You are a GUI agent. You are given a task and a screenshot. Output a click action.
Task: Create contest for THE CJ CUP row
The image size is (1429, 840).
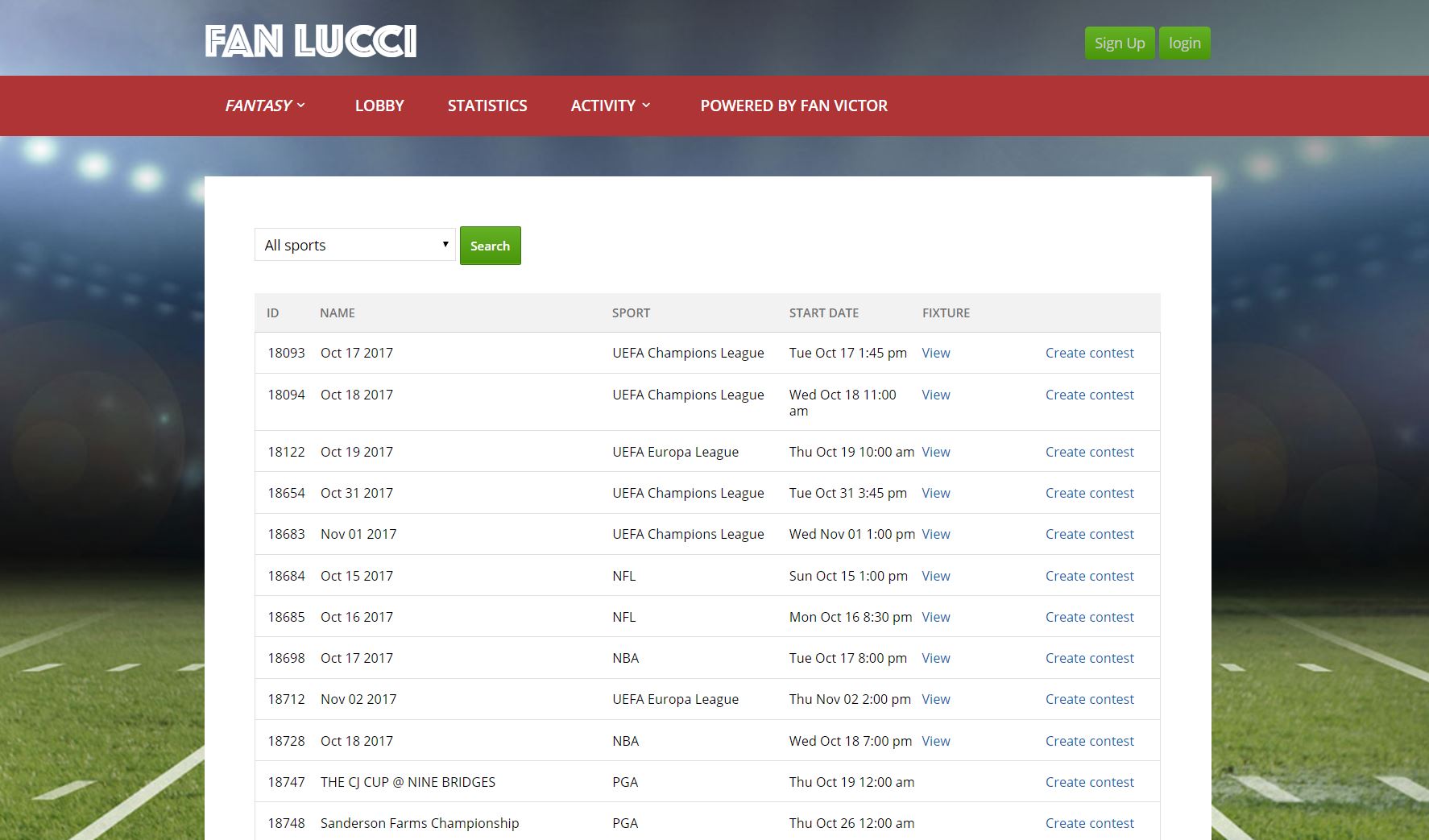1090,782
